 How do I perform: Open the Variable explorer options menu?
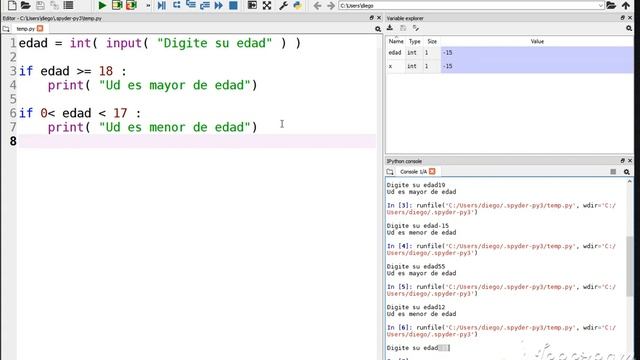click(x=629, y=28)
